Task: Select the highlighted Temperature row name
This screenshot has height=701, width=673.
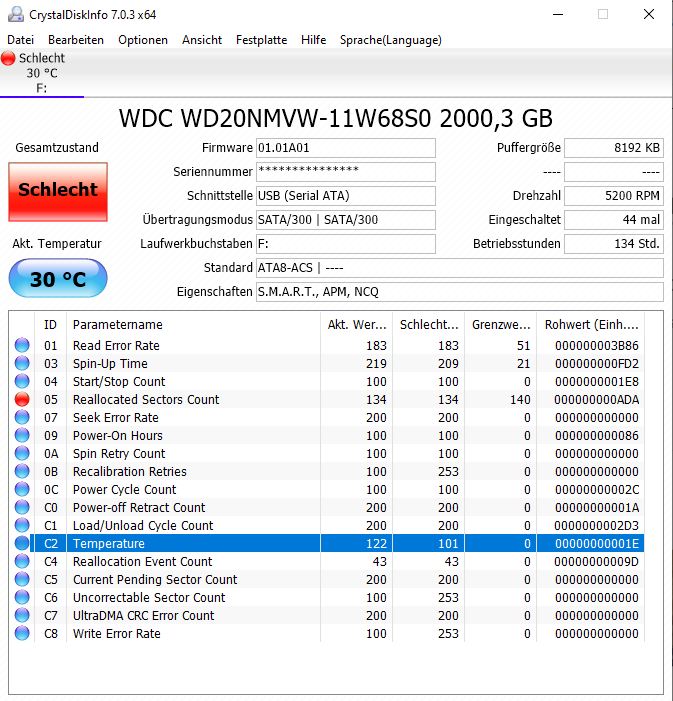Action: (109, 544)
